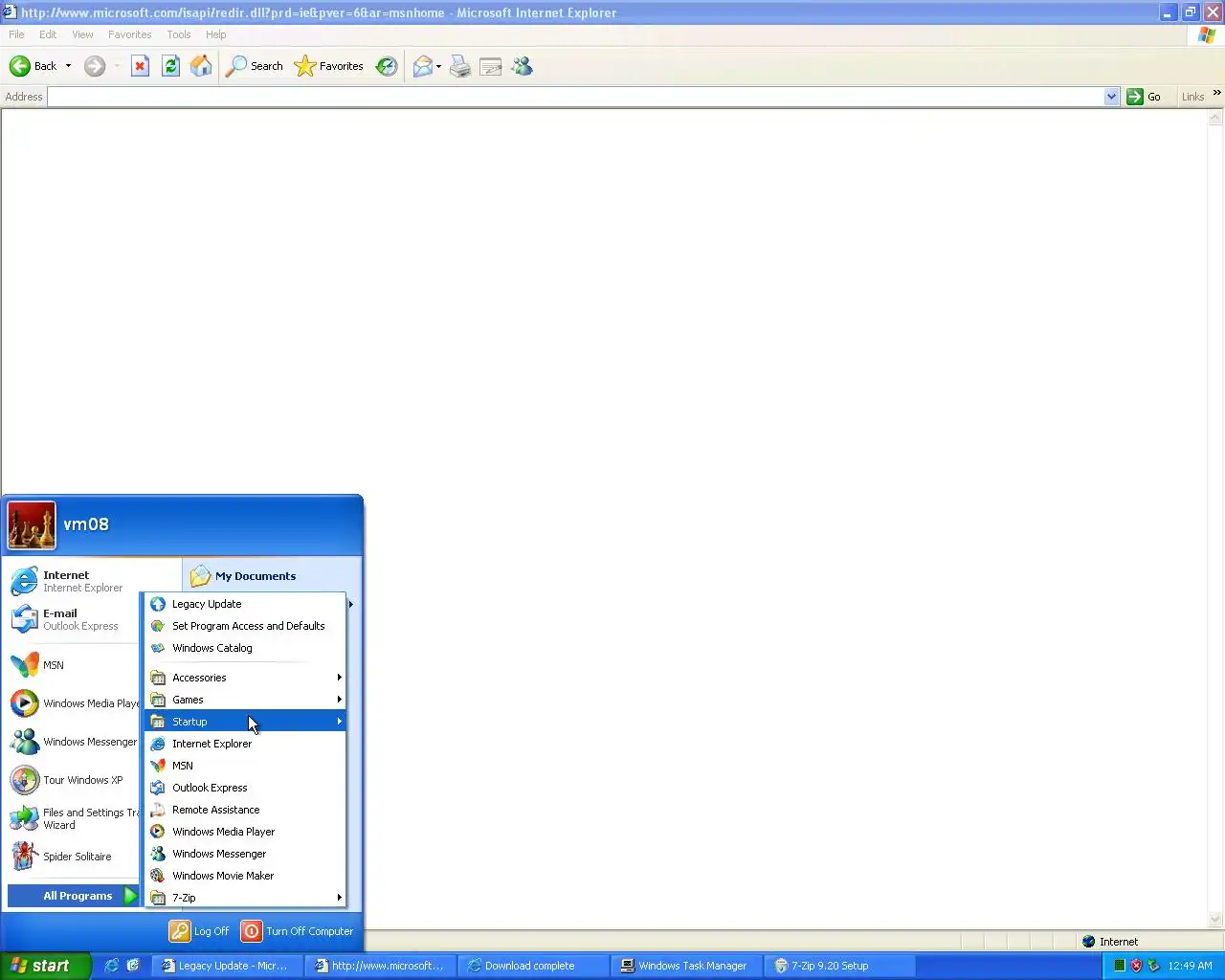The image size is (1225, 980).
Task: Launch Remote Assistance from programs list
Action: click(245, 810)
